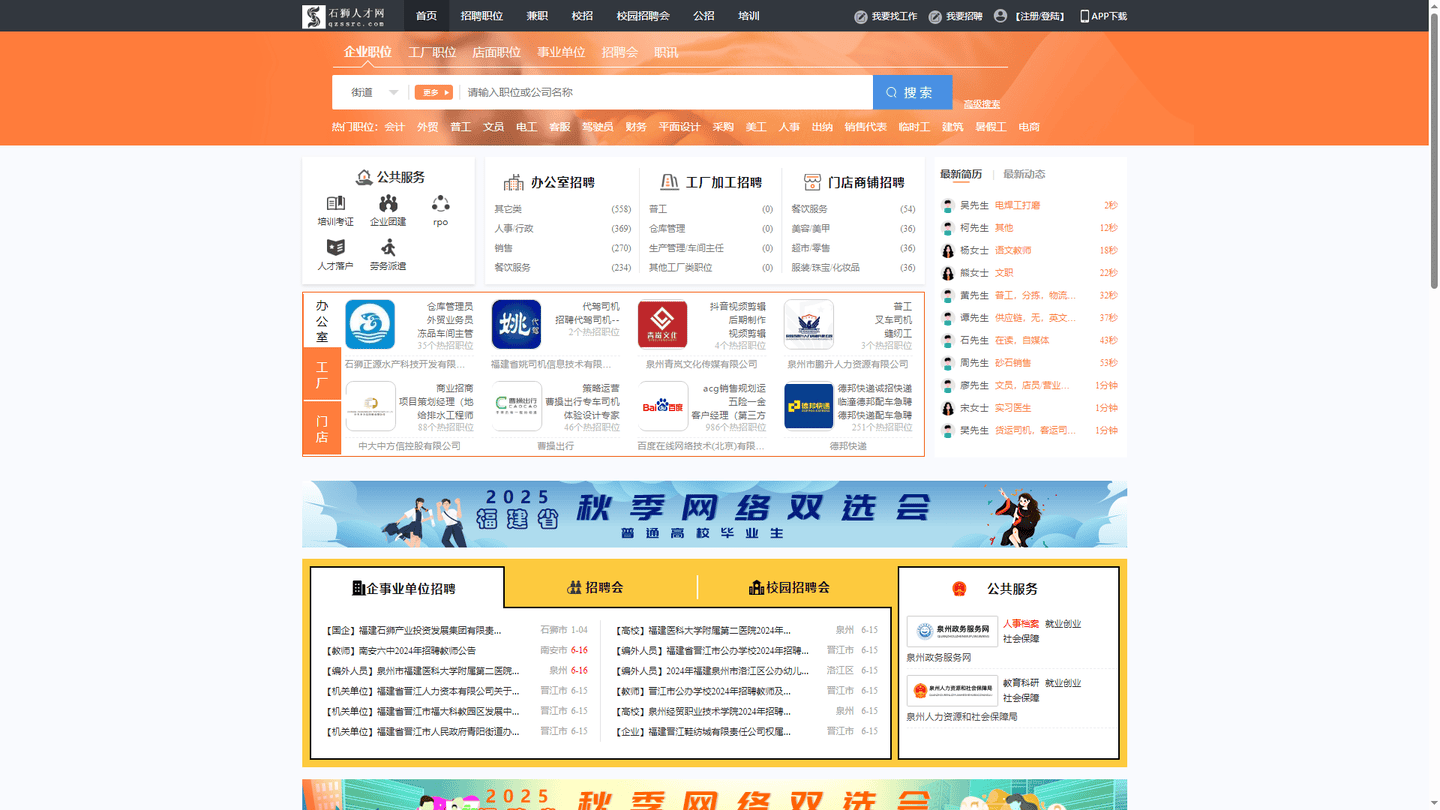Open 石狮正源水产科技 company logo
1440x810 pixels.
point(370,324)
